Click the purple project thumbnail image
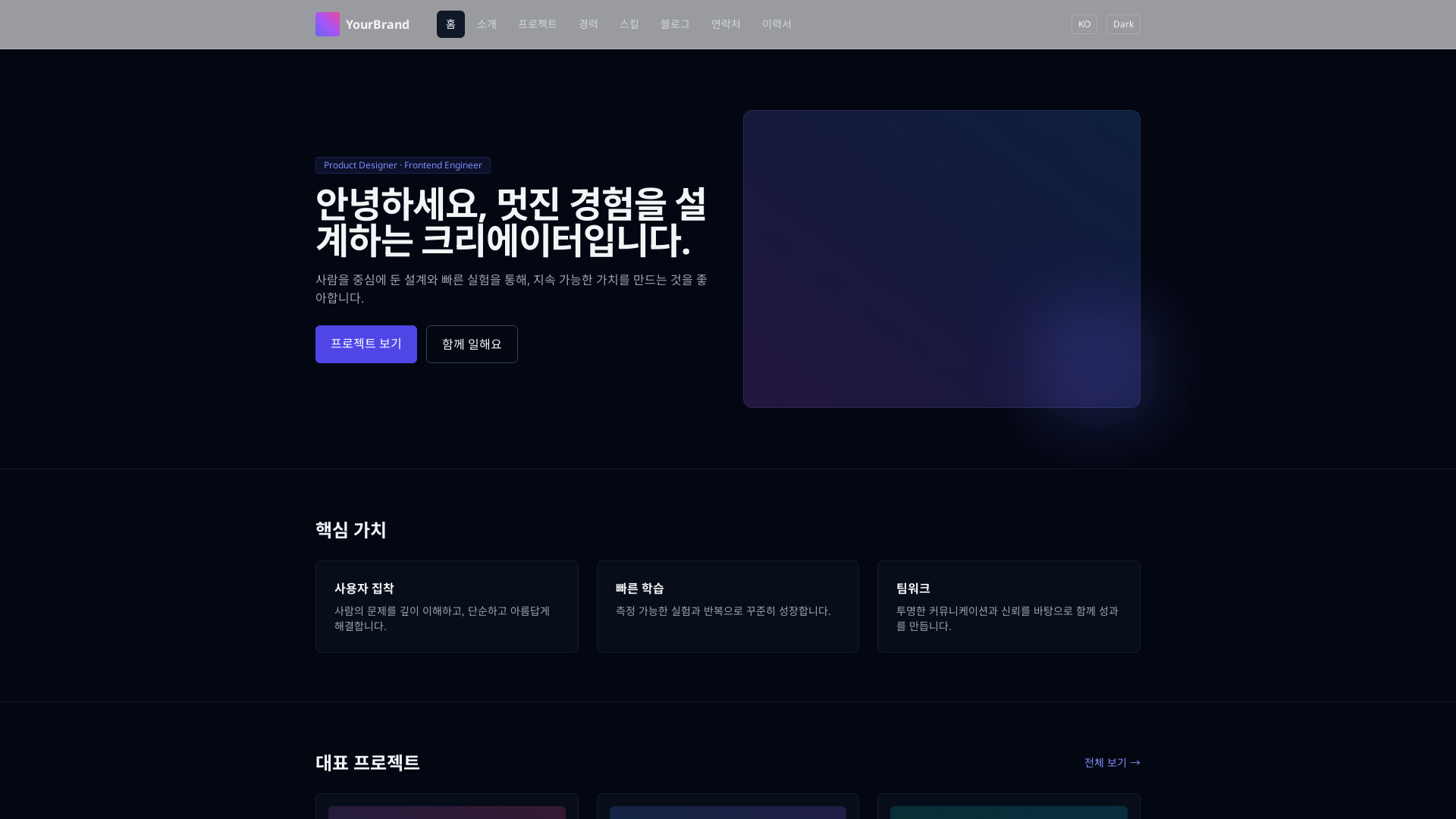 point(447,812)
